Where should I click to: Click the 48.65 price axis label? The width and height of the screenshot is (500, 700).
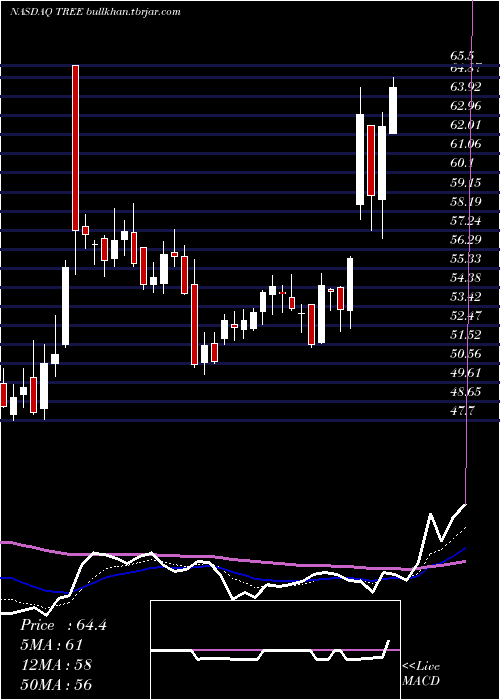(x=466, y=392)
